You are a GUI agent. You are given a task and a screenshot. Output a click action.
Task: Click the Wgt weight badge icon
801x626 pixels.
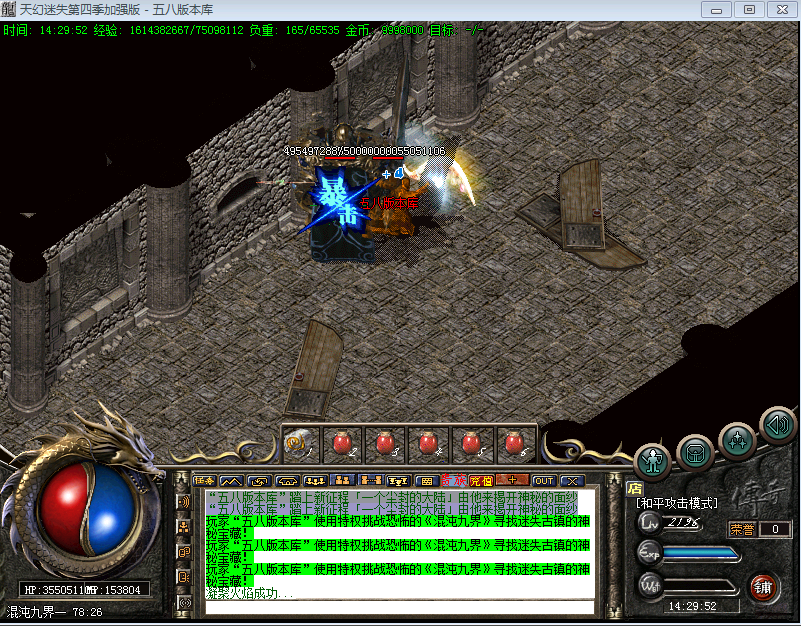[650, 586]
